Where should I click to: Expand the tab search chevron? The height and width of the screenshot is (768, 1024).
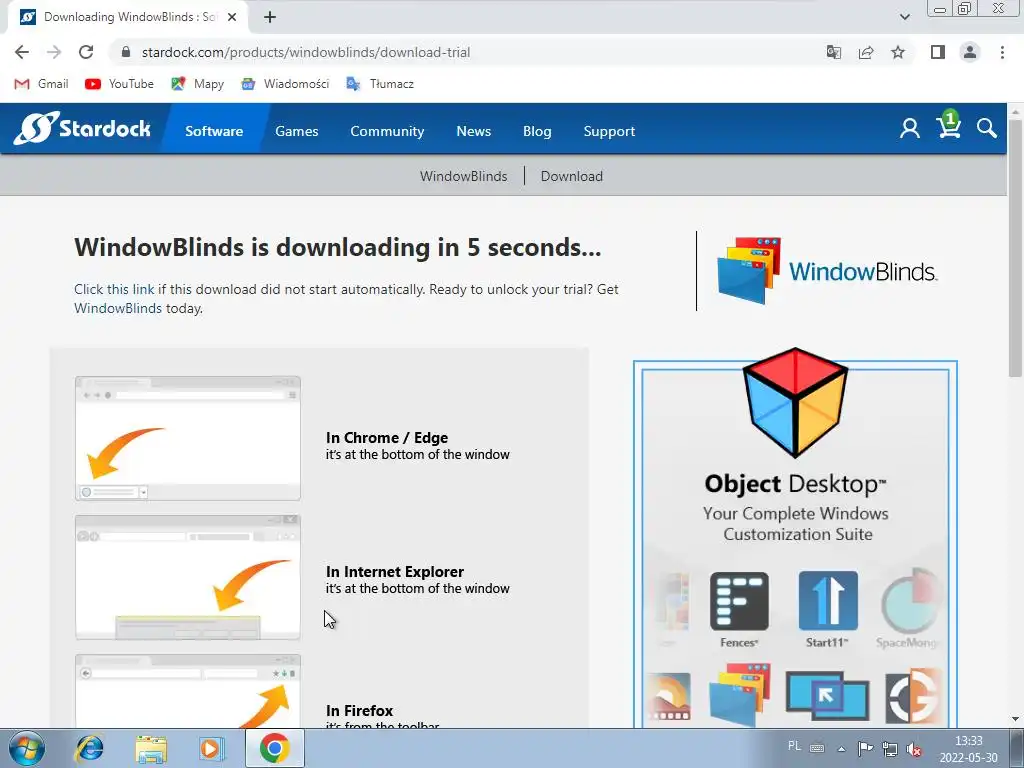[904, 17]
